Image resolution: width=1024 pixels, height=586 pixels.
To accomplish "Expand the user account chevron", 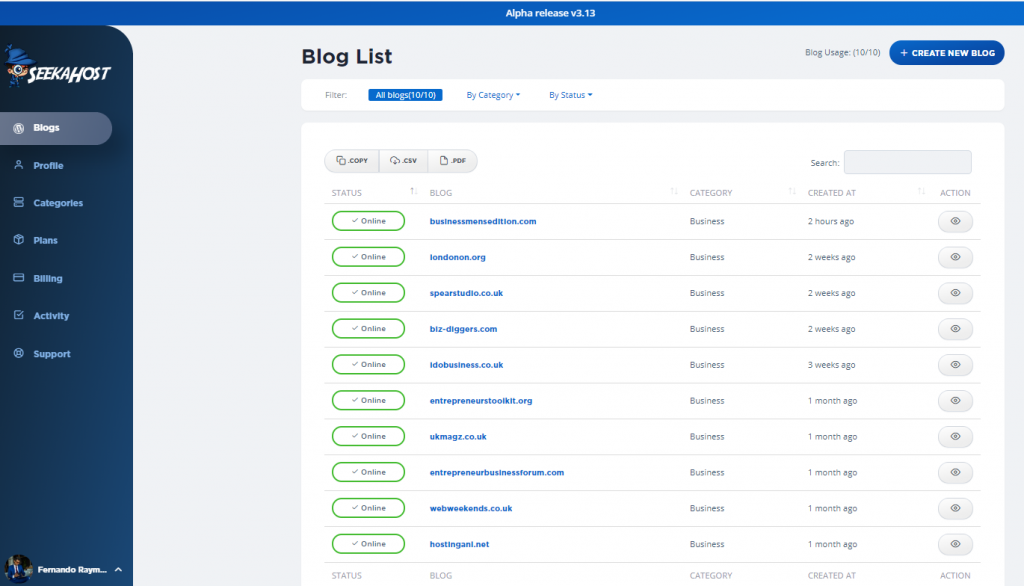I will 118,570.
